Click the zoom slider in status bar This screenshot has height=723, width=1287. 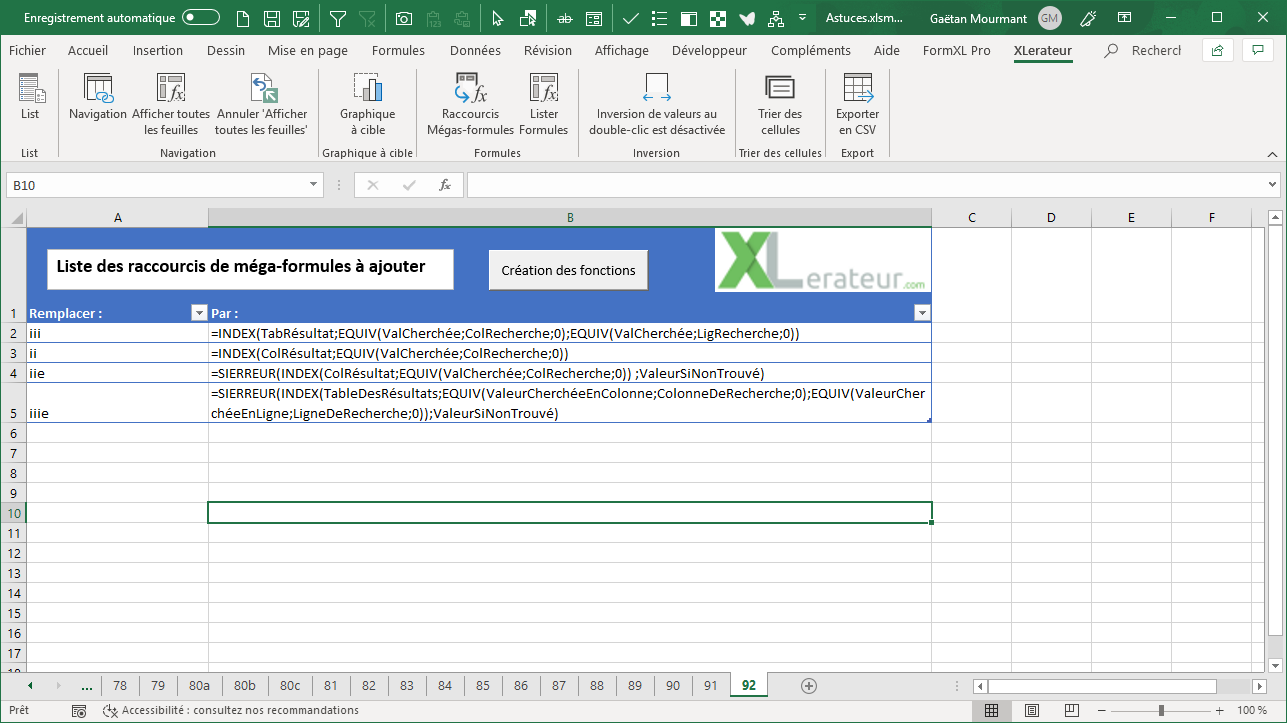tap(1161, 710)
